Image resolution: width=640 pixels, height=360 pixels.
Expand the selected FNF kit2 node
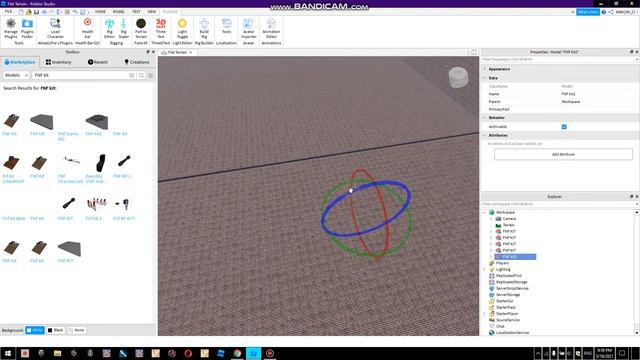pos(491,257)
